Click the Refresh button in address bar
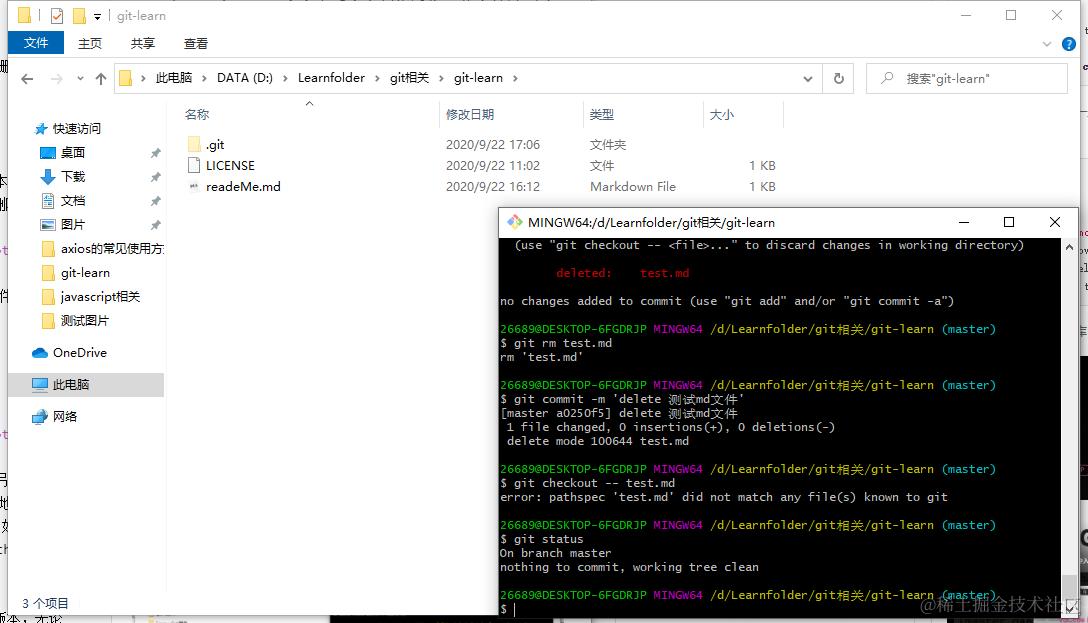The width and height of the screenshot is (1088, 623). [839, 78]
